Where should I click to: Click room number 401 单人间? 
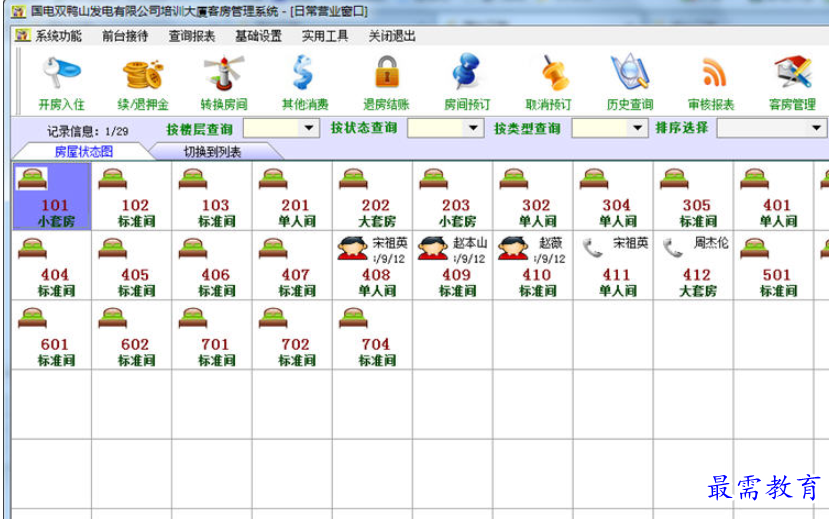777,205
